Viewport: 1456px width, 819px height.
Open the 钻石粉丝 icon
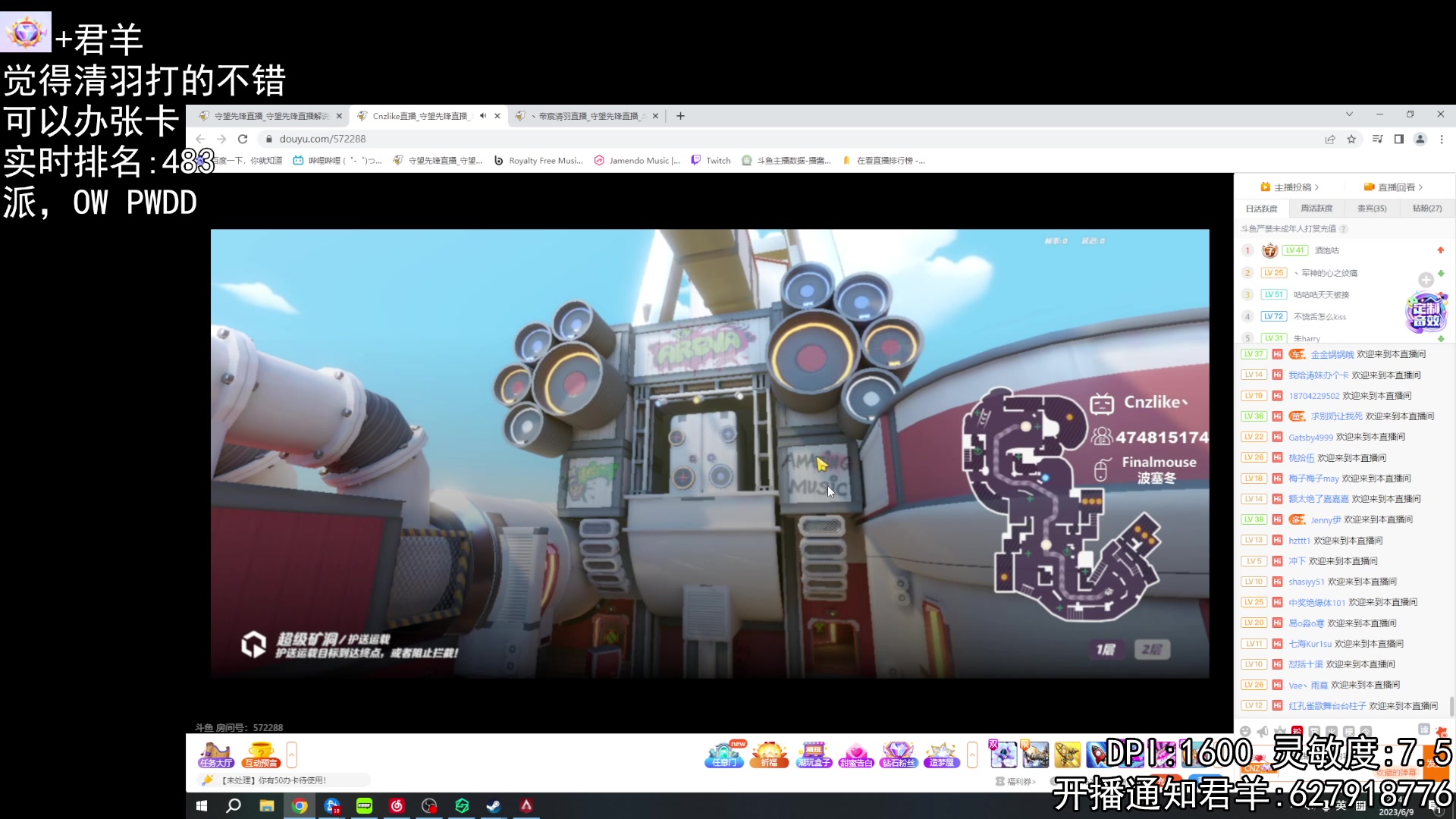coord(899,755)
